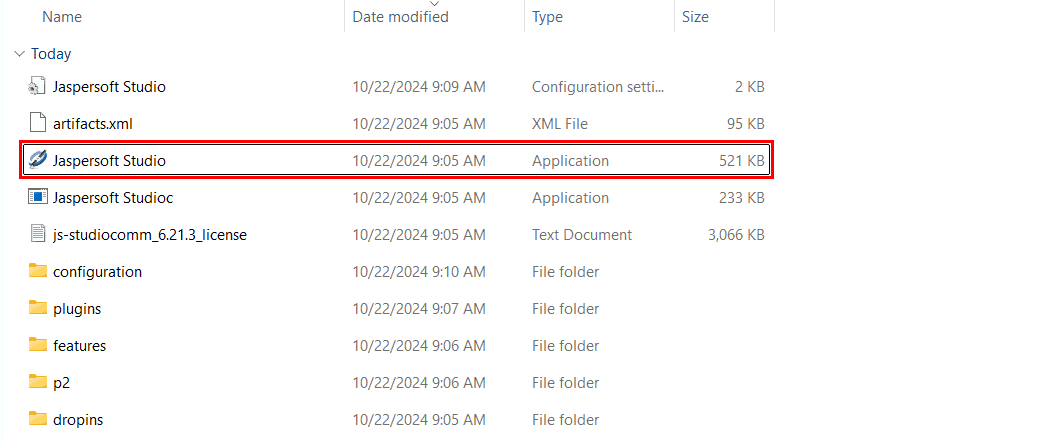Viewport: 1053px width, 443px height.
Task: Click the plugins folder icon
Action: click(38, 309)
